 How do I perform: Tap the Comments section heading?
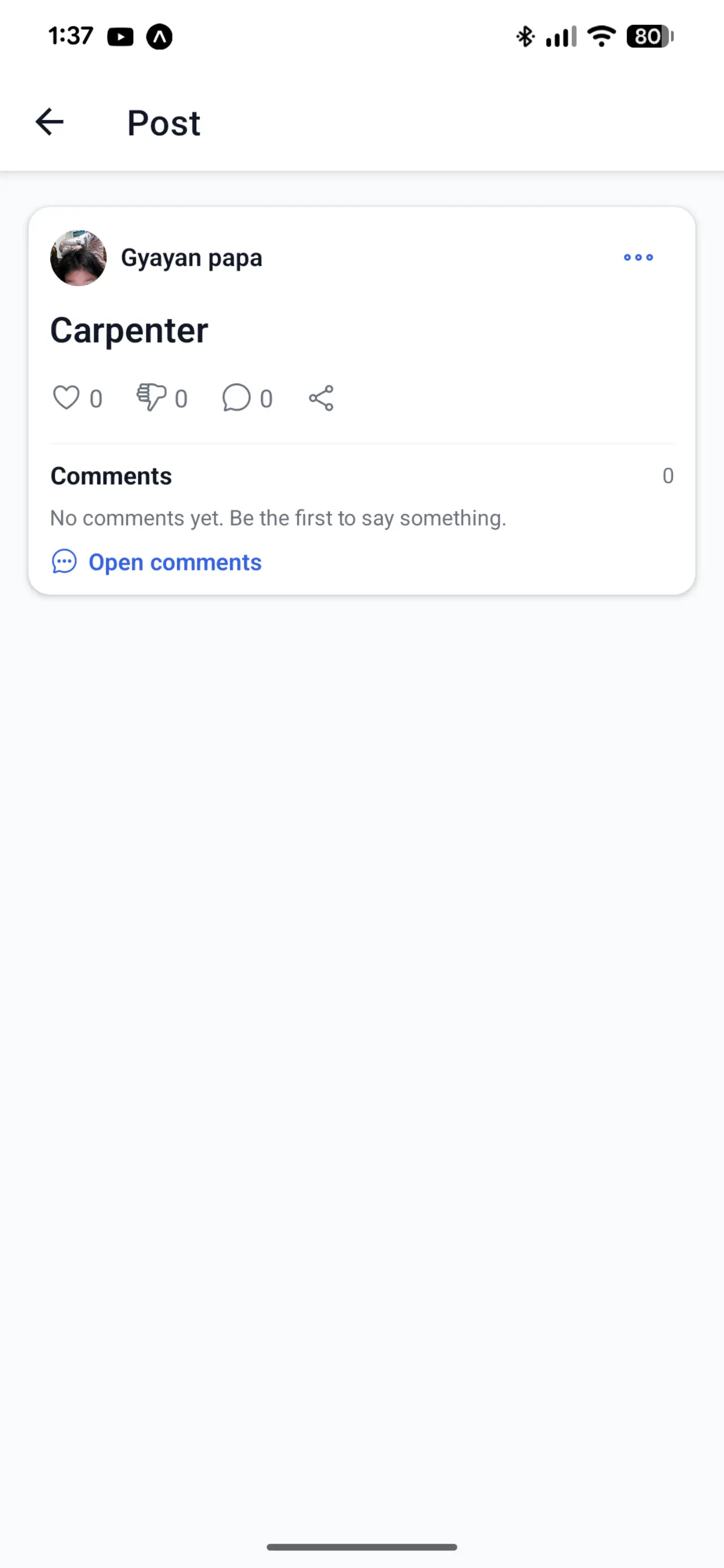(x=111, y=476)
